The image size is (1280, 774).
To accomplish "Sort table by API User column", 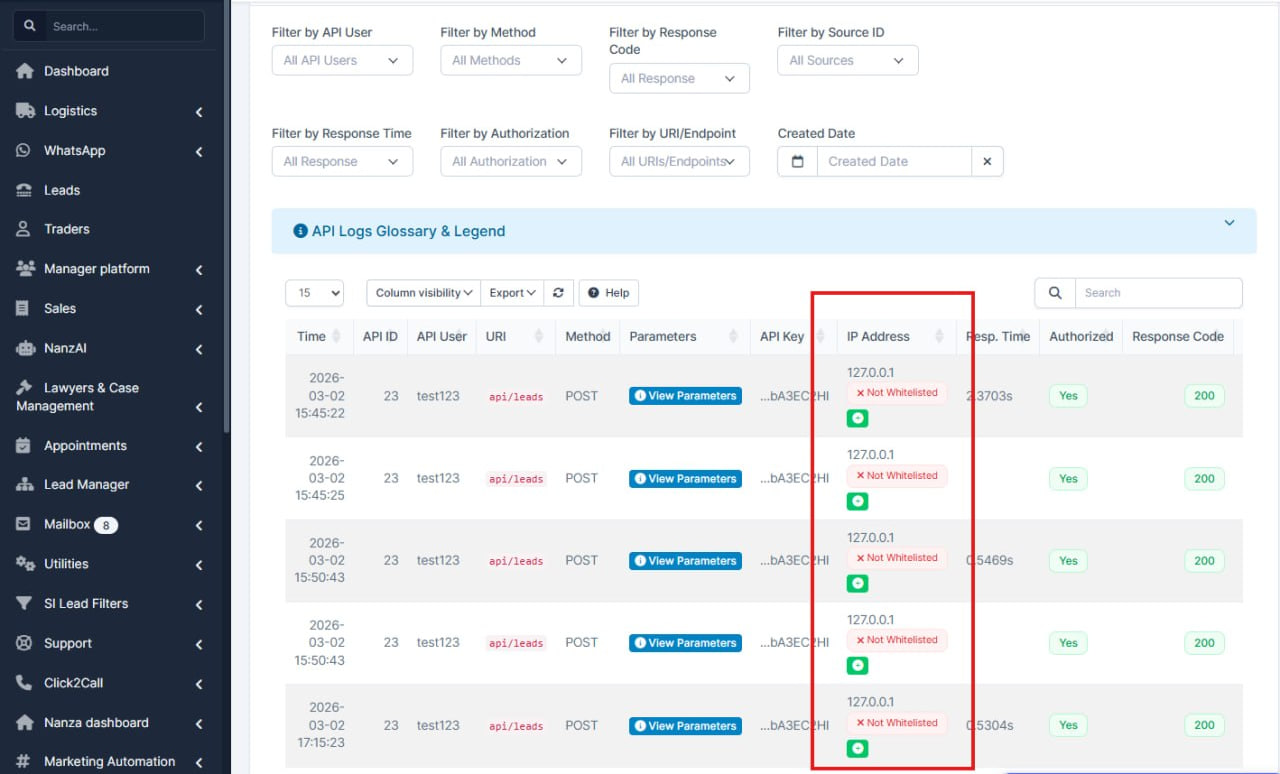I will (x=442, y=336).
